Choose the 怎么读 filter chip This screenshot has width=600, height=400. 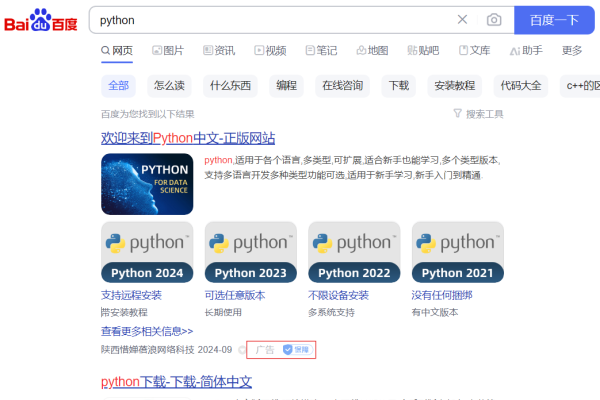[x=169, y=86]
